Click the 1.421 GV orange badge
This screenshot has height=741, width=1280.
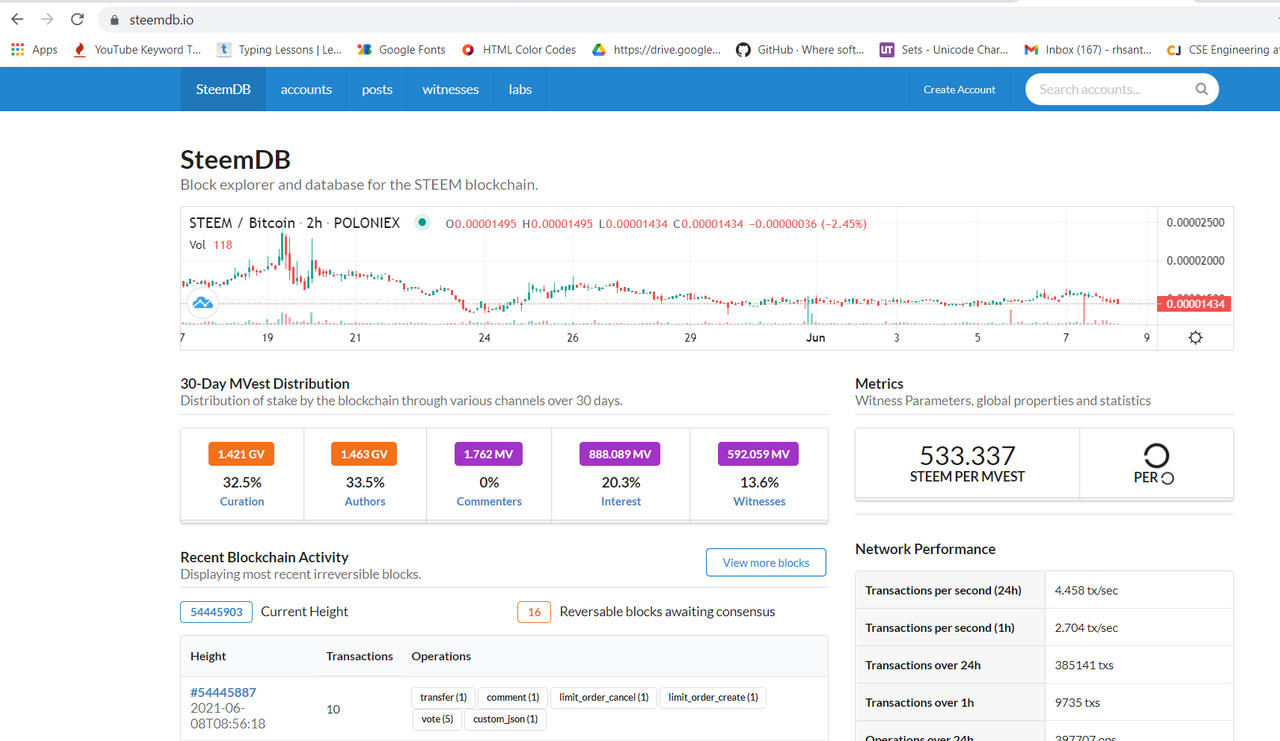point(241,454)
